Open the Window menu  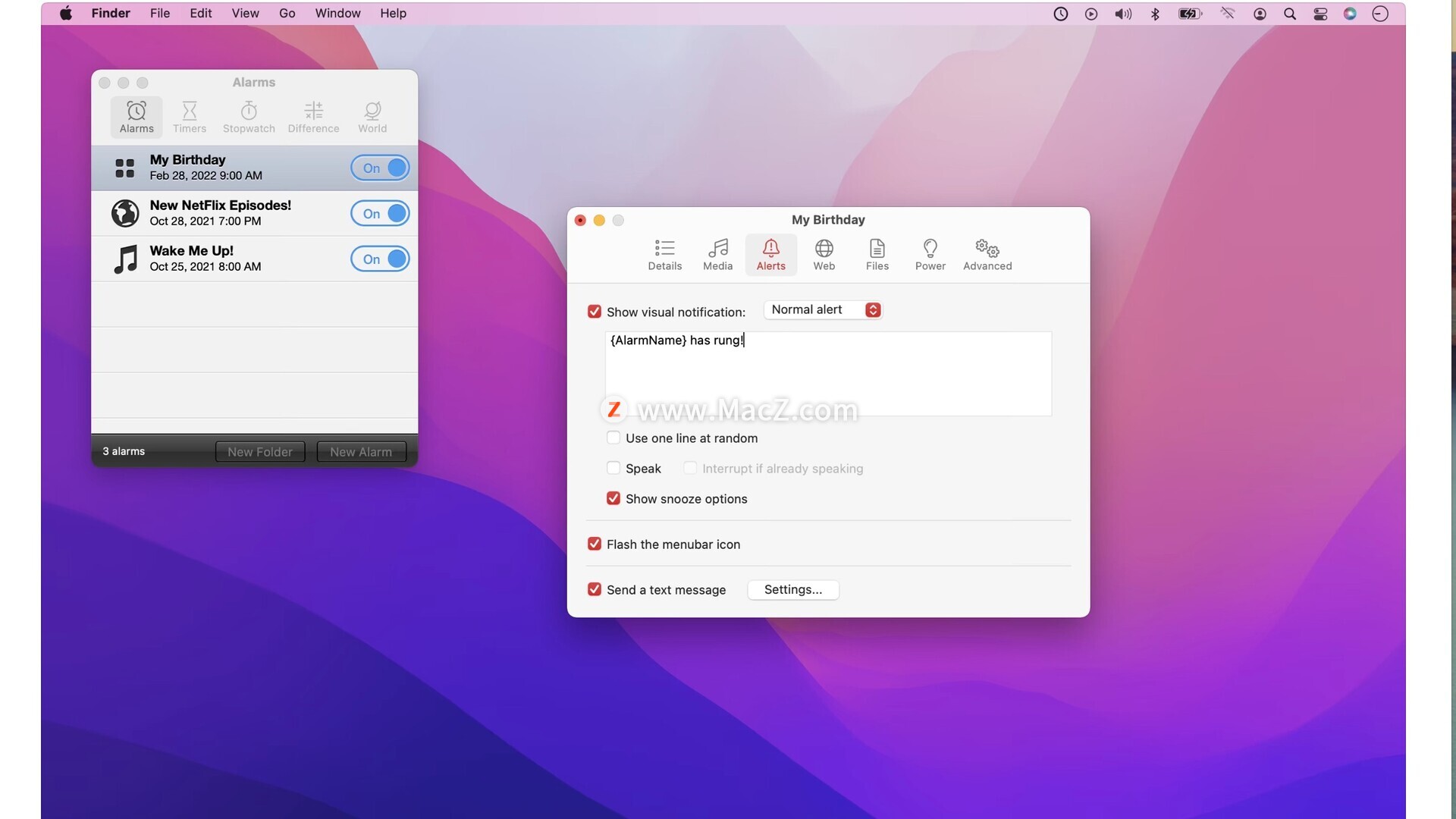click(x=338, y=13)
